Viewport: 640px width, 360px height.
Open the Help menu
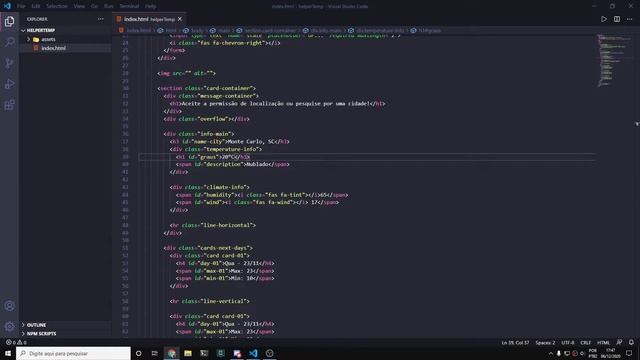point(151,6)
